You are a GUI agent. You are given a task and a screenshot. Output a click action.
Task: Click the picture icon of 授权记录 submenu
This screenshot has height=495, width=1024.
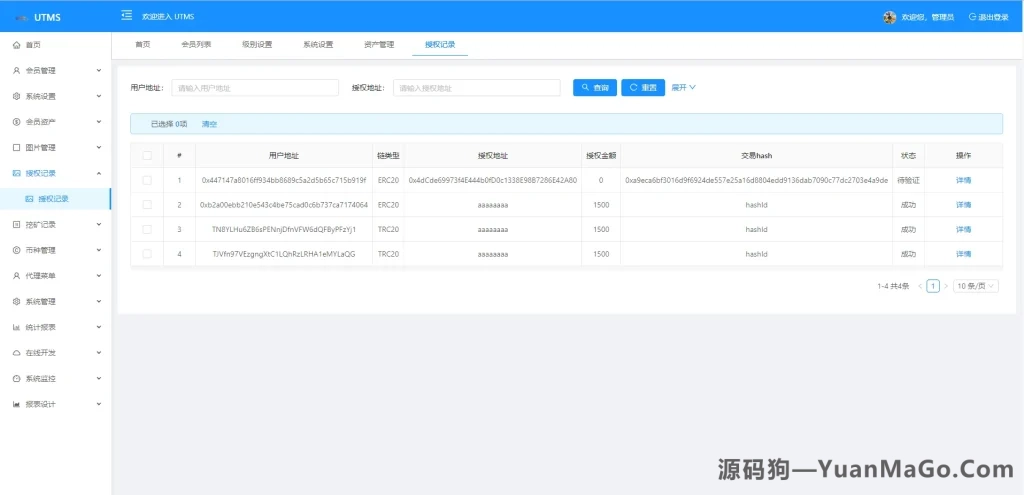pyautogui.click(x=29, y=199)
